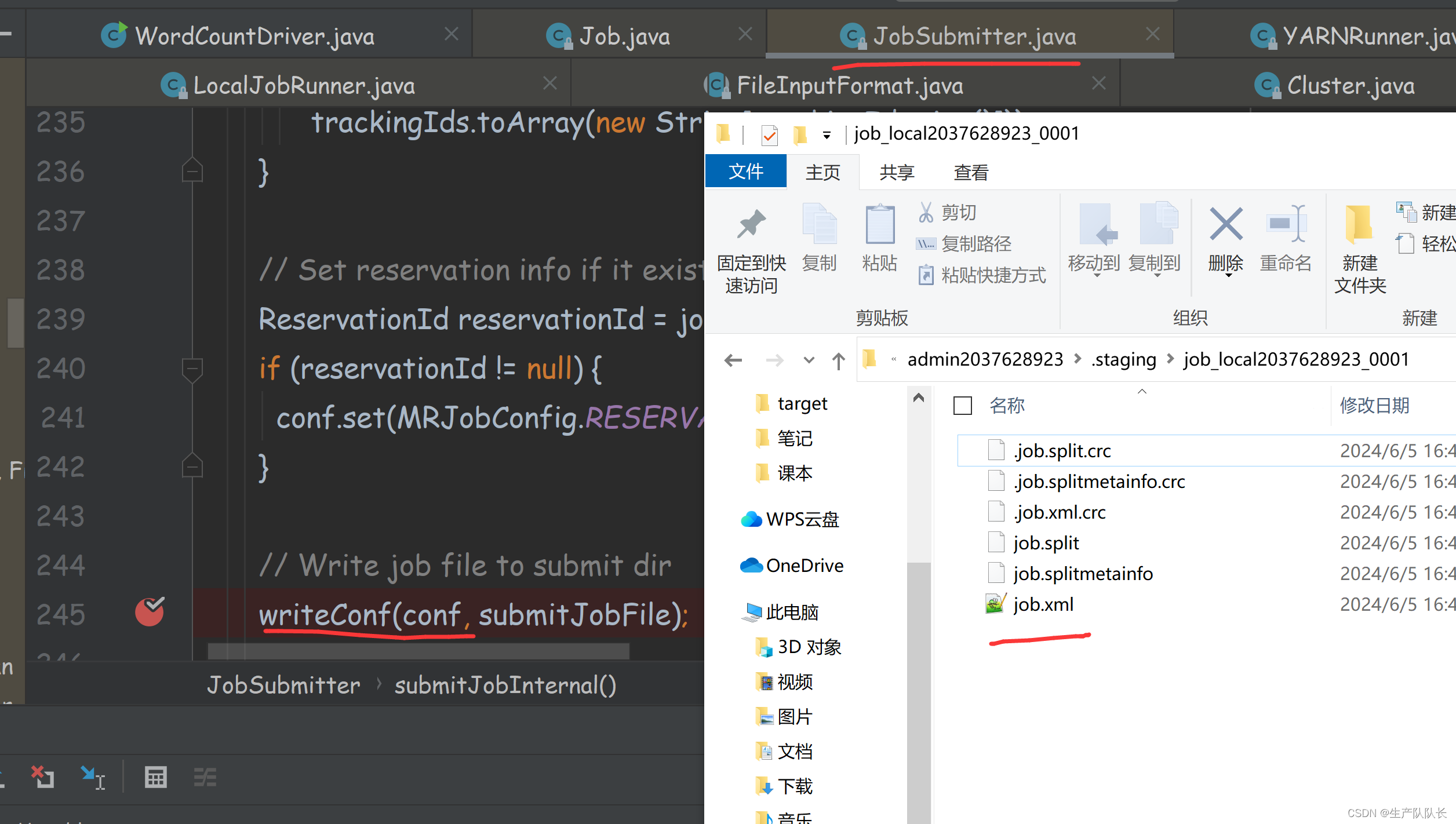Toggle the select-all checkbox in file list header
The width and height of the screenshot is (1456, 824).
coord(963,406)
